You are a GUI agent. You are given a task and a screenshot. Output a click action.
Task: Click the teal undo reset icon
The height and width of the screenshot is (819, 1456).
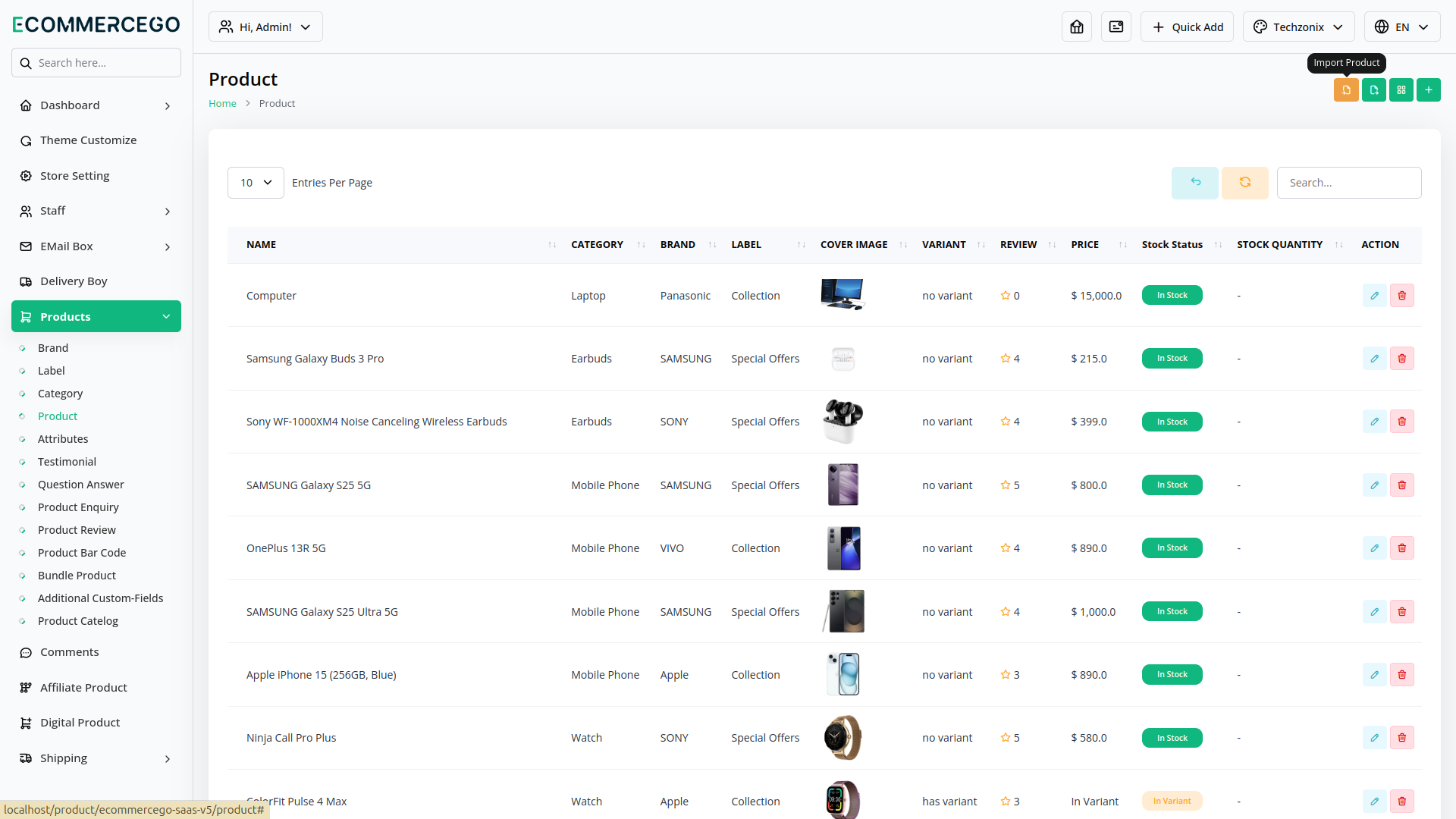click(1195, 183)
